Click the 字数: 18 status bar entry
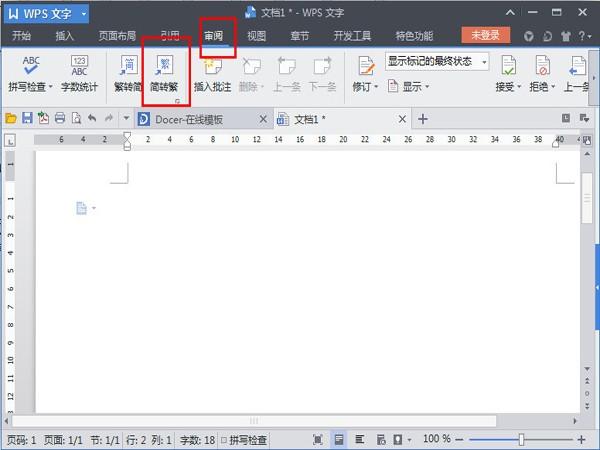Viewport: 600px width, 450px height. tap(197, 440)
